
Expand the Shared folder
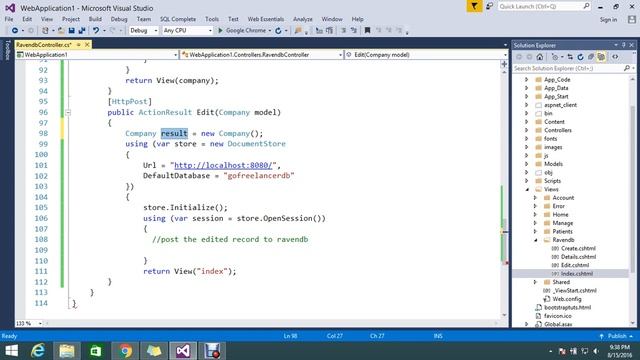(x=536, y=282)
